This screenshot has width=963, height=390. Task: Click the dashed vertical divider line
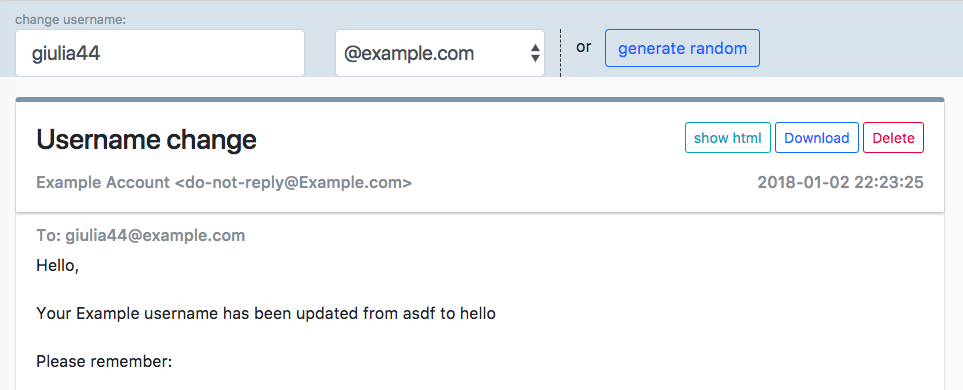pyautogui.click(x=560, y=53)
